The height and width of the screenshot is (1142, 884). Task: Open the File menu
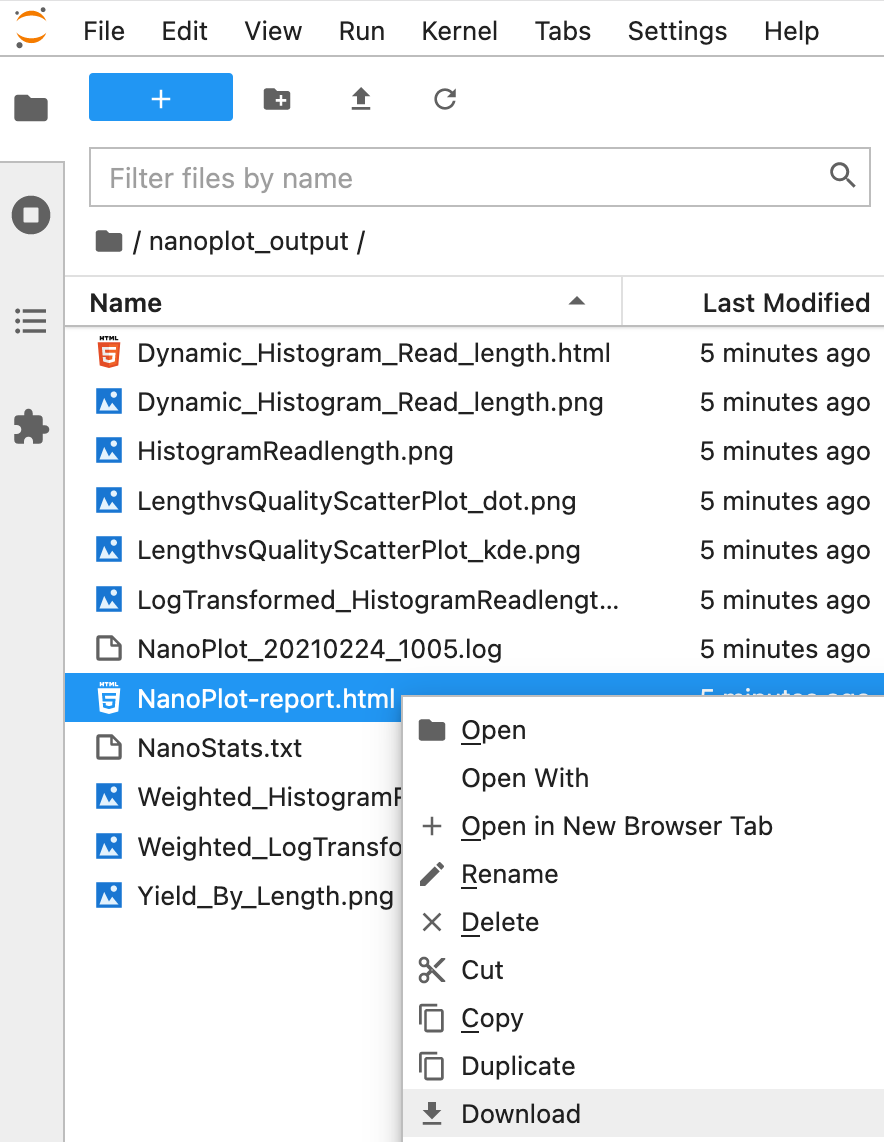tap(103, 31)
